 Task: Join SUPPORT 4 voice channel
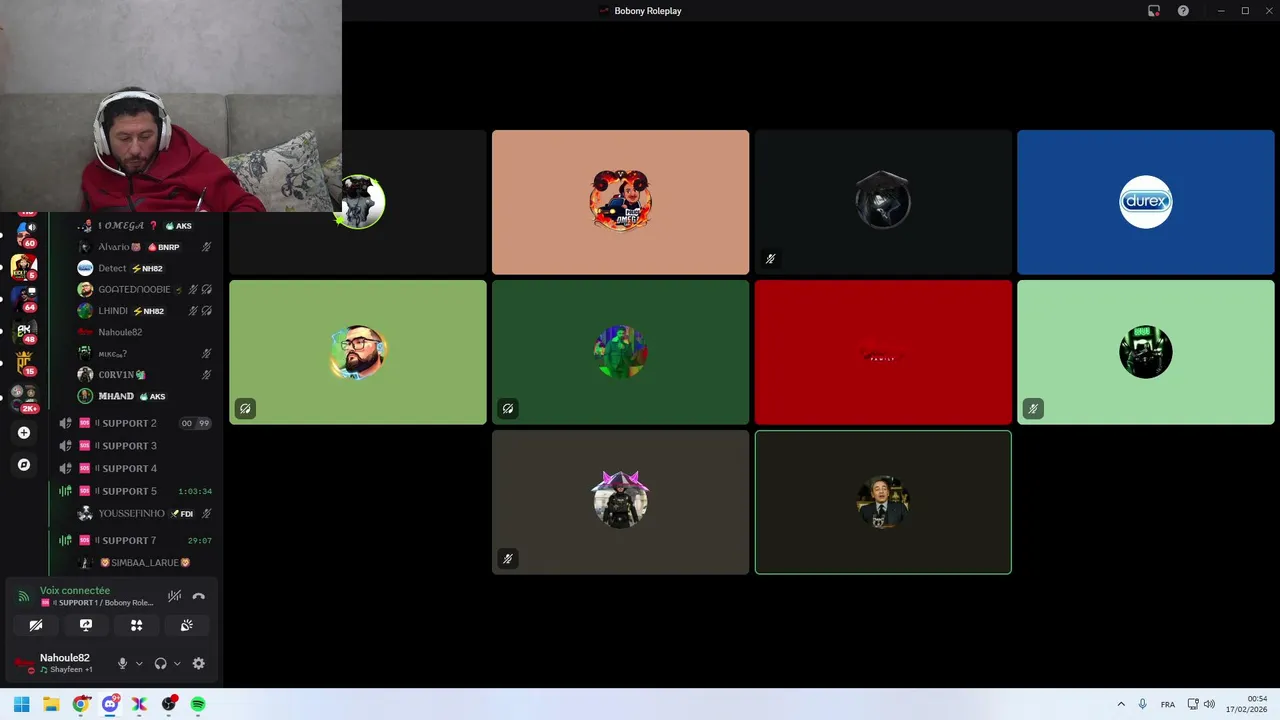click(x=135, y=468)
